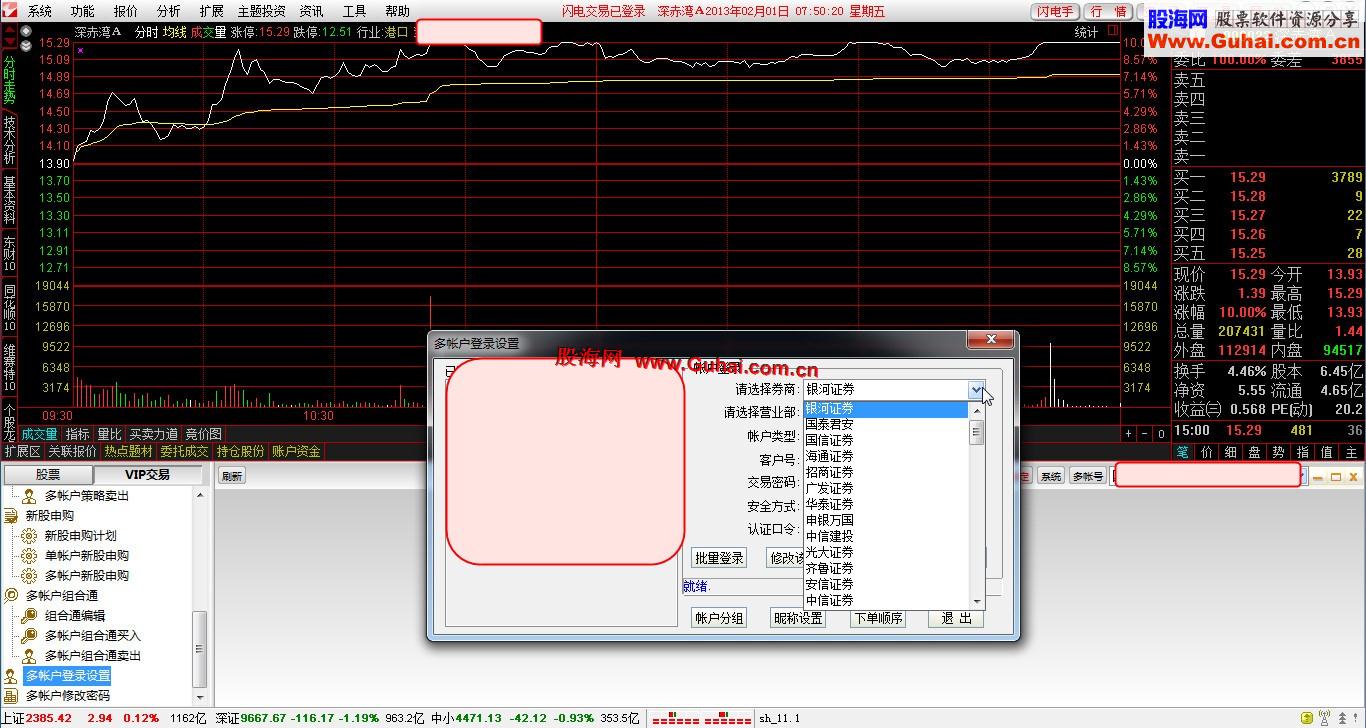Click the gear icon beside 单帐户新股申购
The width and height of the screenshot is (1366, 728).
[x=29, y=556]
